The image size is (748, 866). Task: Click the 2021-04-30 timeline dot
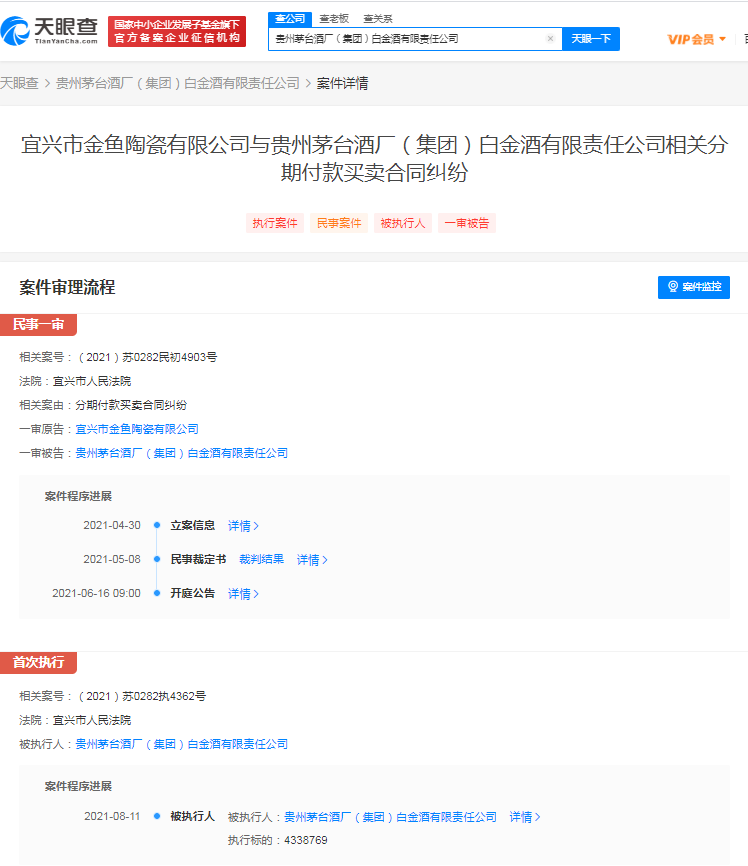click(x=157, y=525)
